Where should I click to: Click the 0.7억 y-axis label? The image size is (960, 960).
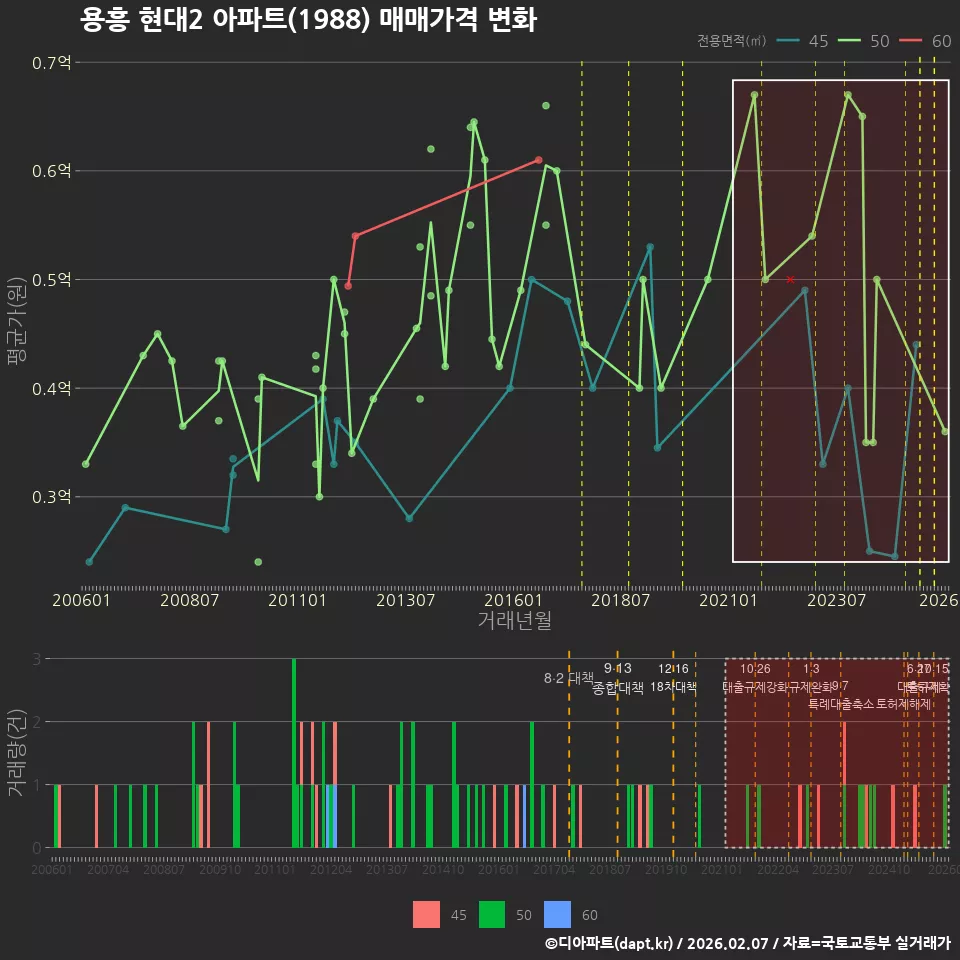tap(51, 62)
